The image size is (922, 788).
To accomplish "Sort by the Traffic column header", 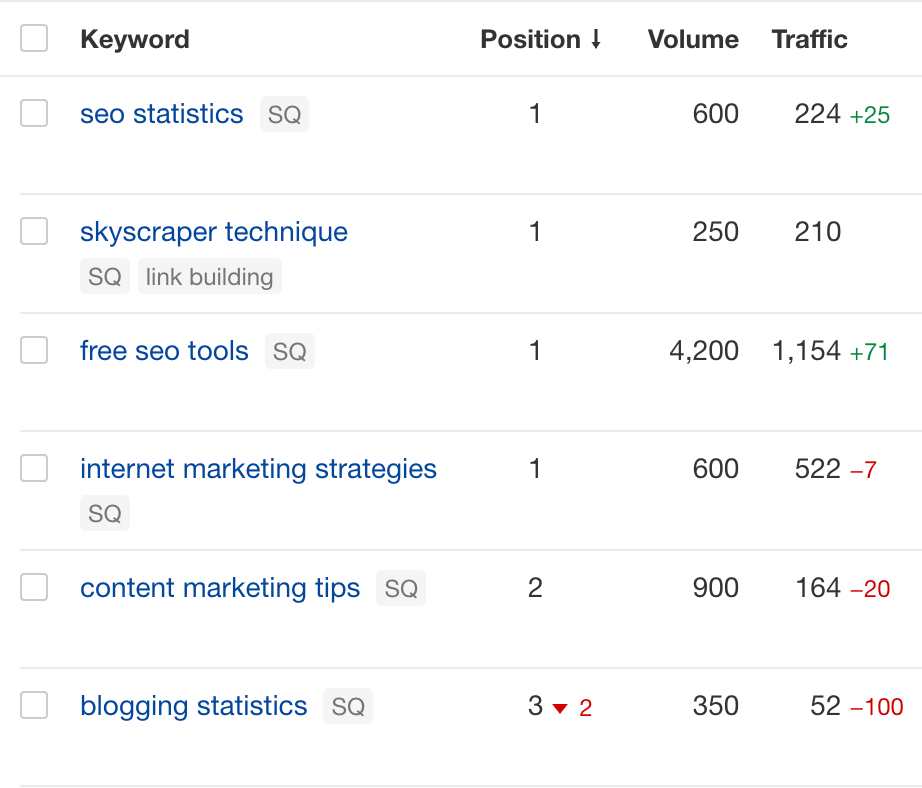I will [x=809, y=39].
